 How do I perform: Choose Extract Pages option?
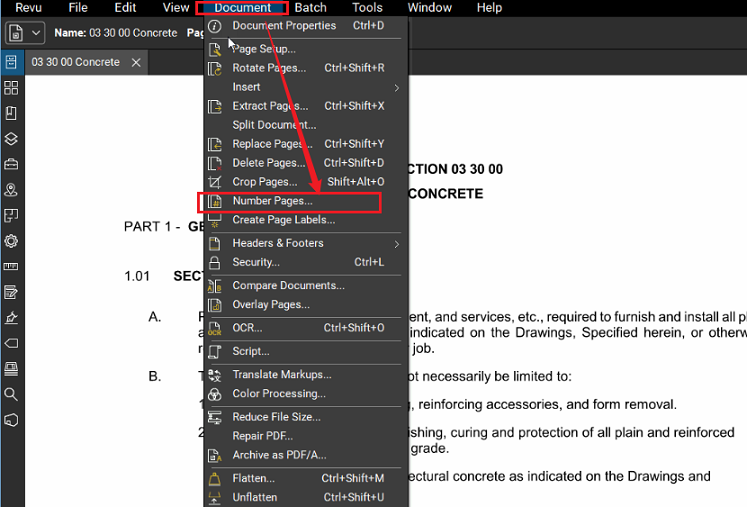[305, 106]
